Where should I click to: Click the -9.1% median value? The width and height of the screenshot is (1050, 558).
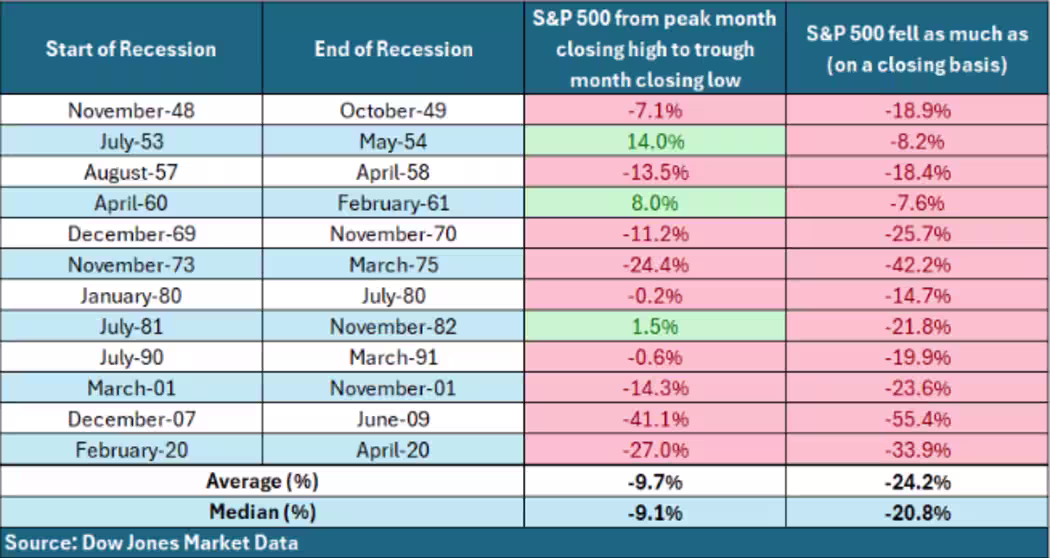pos(655,513)
